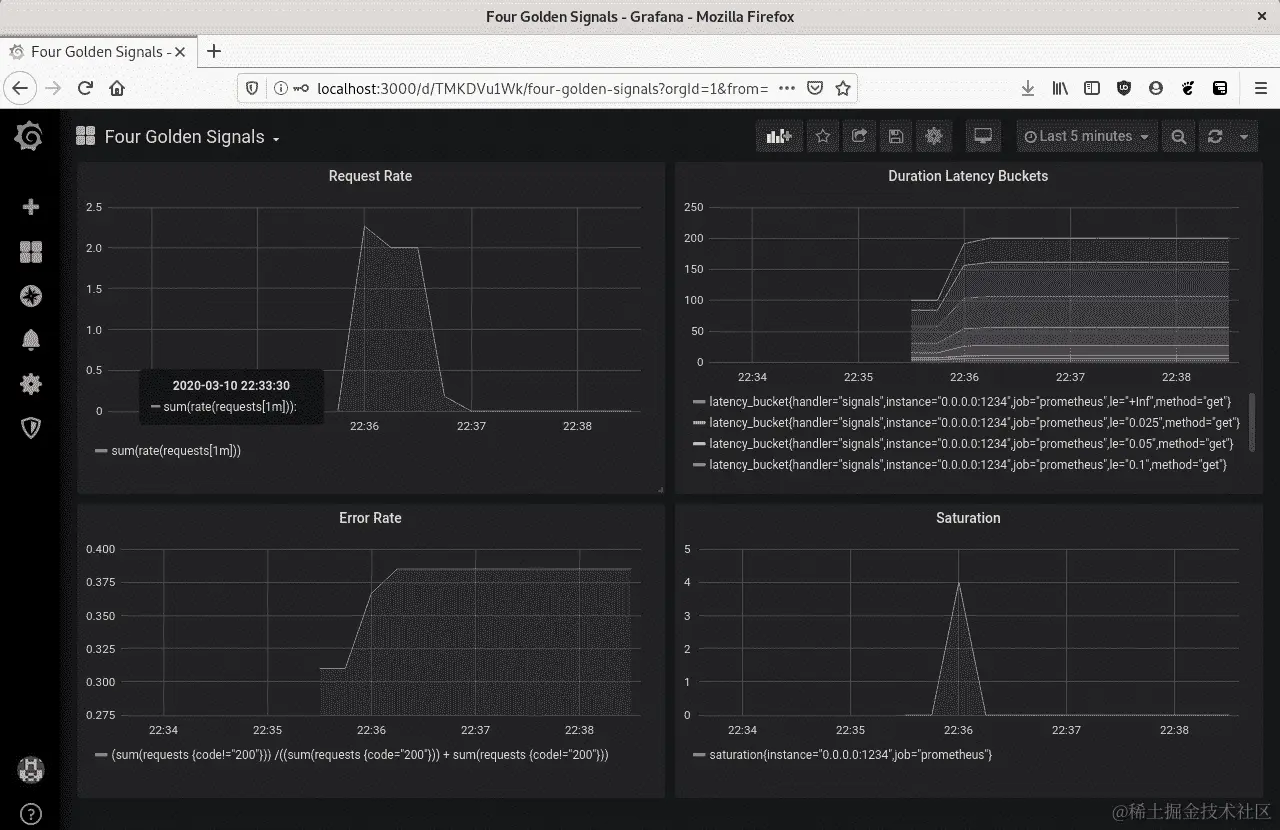Toggle sum(rate(requests[1m])) legend series

point(176,451)
